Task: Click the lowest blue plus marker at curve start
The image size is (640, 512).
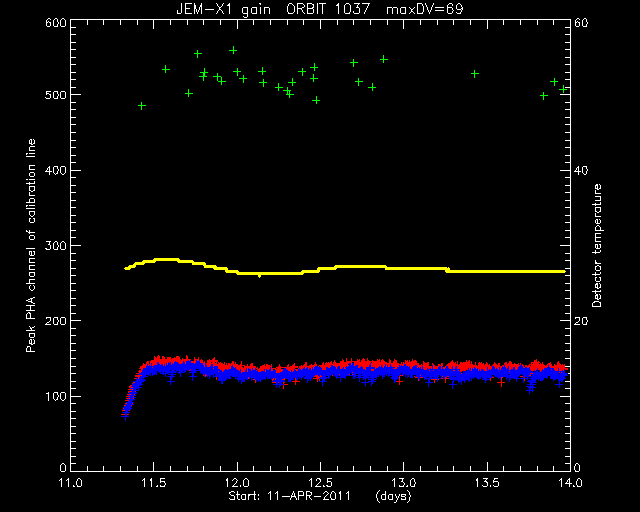Action: (125, 417)
